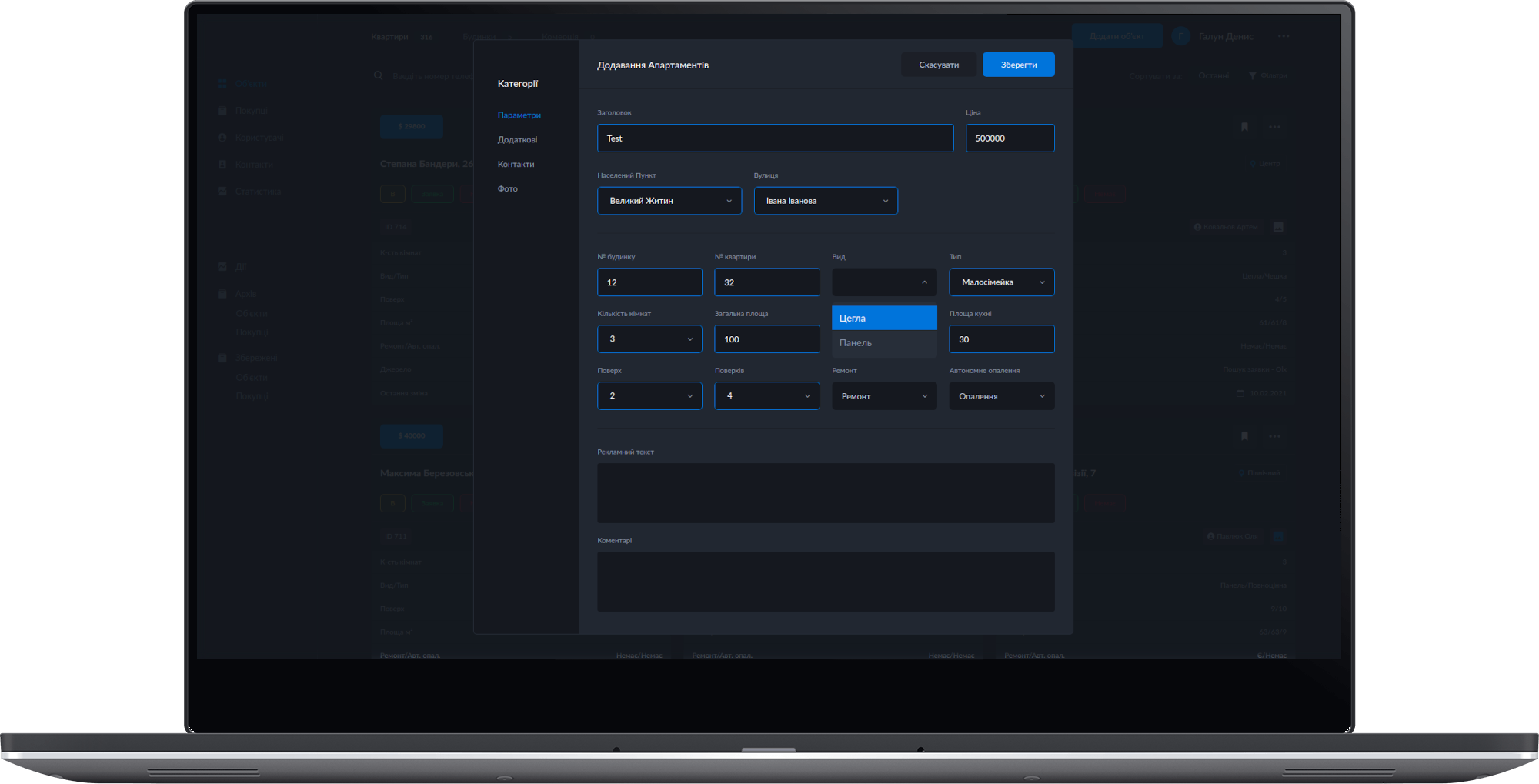Click into the Рекламний текст textarea
Image resolution: width=1539 pixels, height=784 pixels.
pos(825,492)
